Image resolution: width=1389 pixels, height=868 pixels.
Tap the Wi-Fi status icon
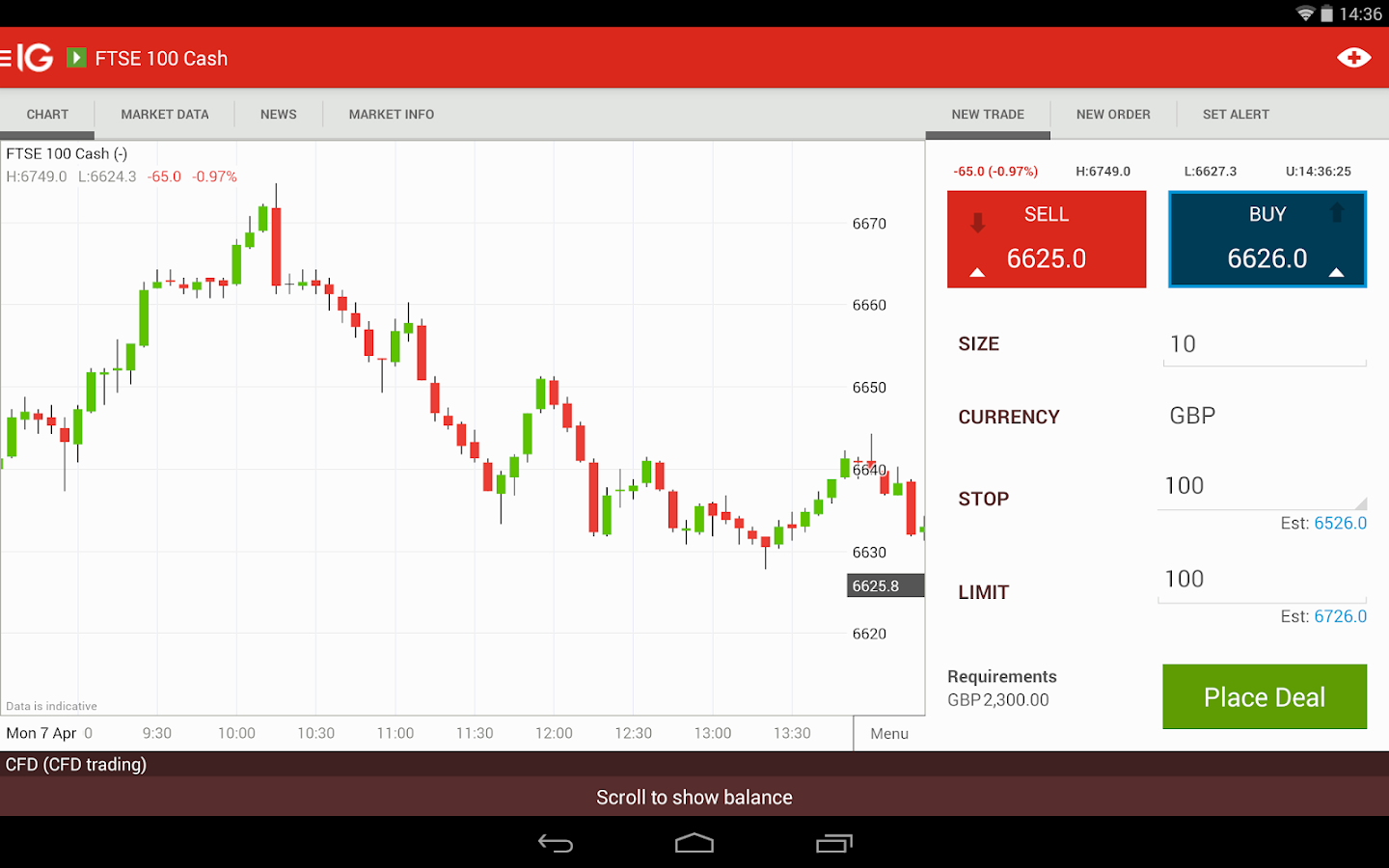click(x=1305, y=14)
